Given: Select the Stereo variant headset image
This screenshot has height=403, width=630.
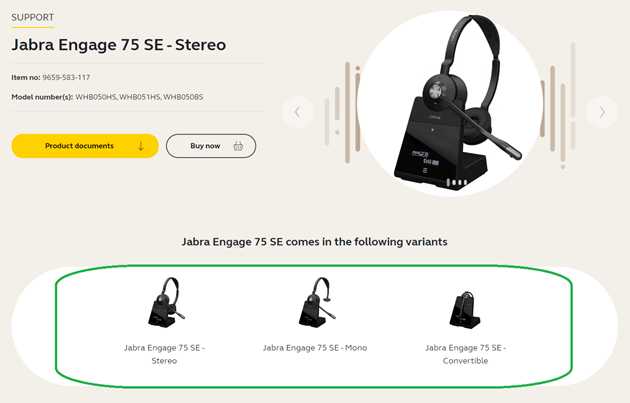Looking at the screenshot, I should tap(165, 302).
